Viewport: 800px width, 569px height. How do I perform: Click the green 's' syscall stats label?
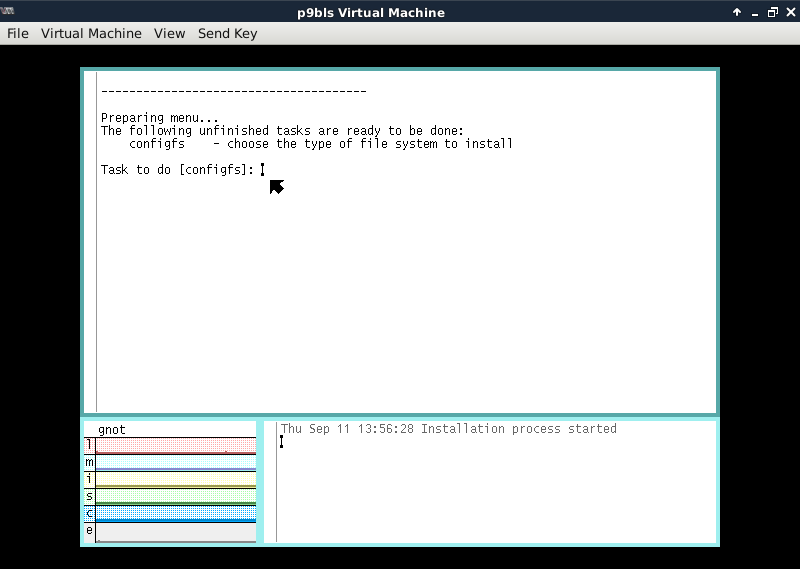(x=89, y=496)
